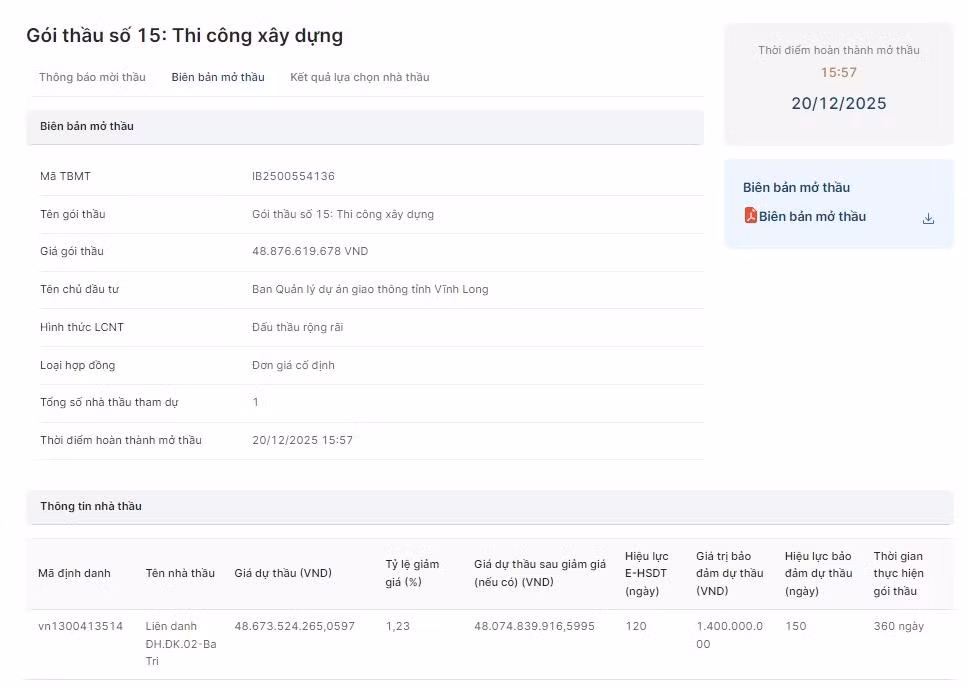The height and width of the screenshot is (688, 968).
Task: Click the Thông tin nhà thầu section header
Action: coord(91,506)
